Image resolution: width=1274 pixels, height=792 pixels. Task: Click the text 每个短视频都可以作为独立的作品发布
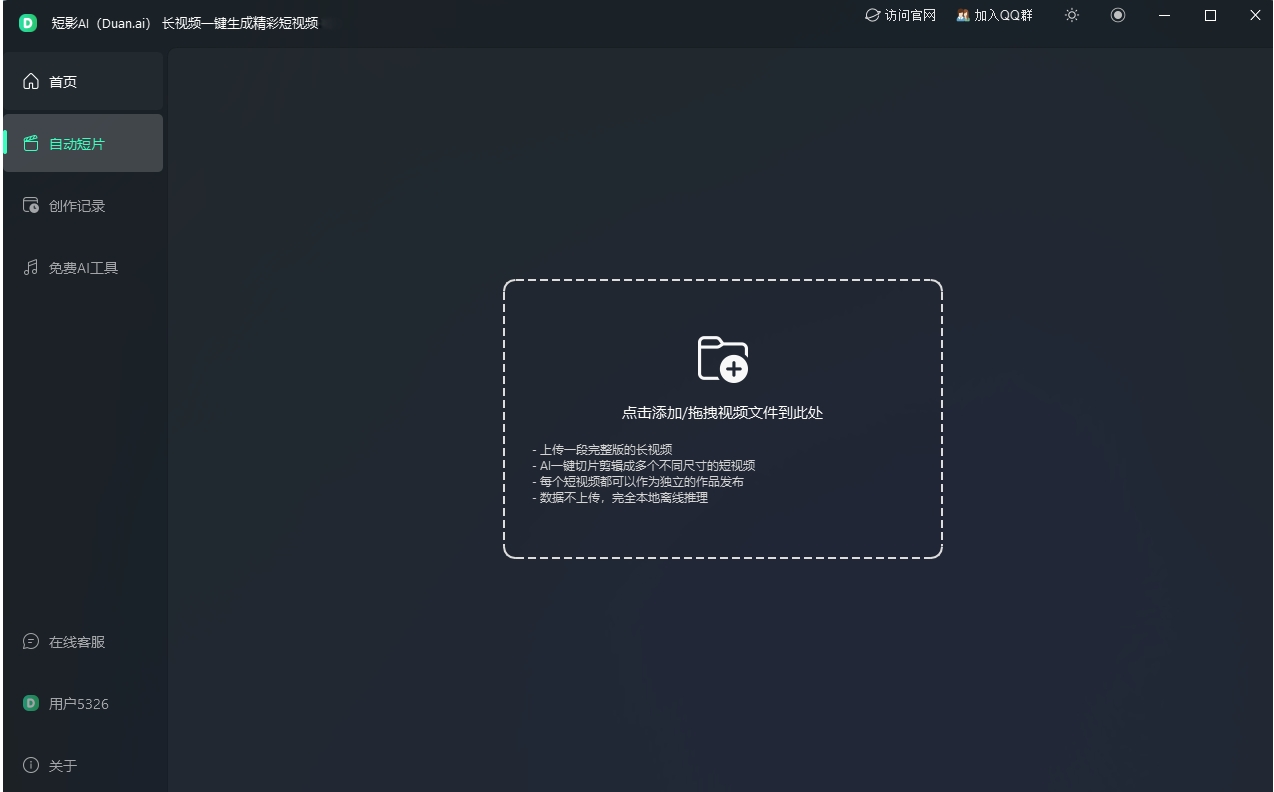(642, 481)
